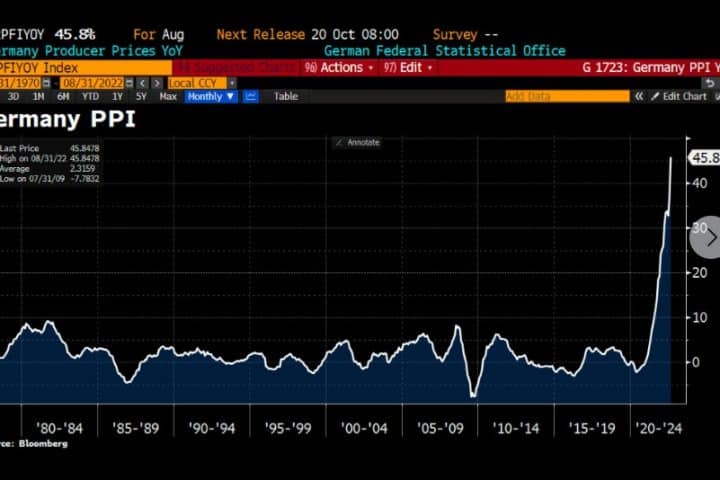The width and height of the screenshot is (720, 480).
Task: Select the line chart type icon
Action: (x=250, y=96)
